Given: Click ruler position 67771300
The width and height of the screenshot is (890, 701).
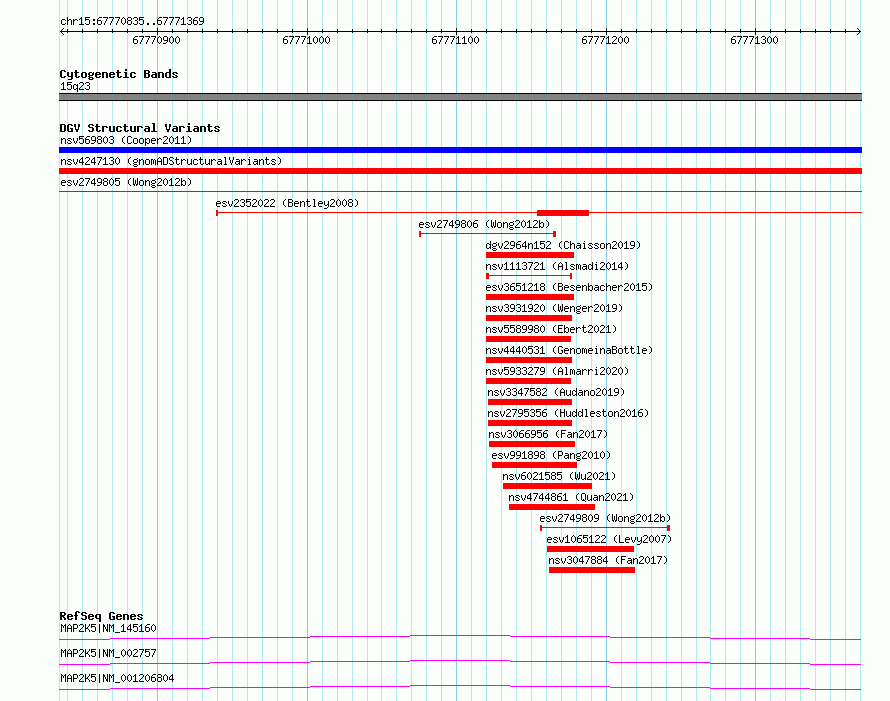Looking at the screenshot, I should 754,40.
